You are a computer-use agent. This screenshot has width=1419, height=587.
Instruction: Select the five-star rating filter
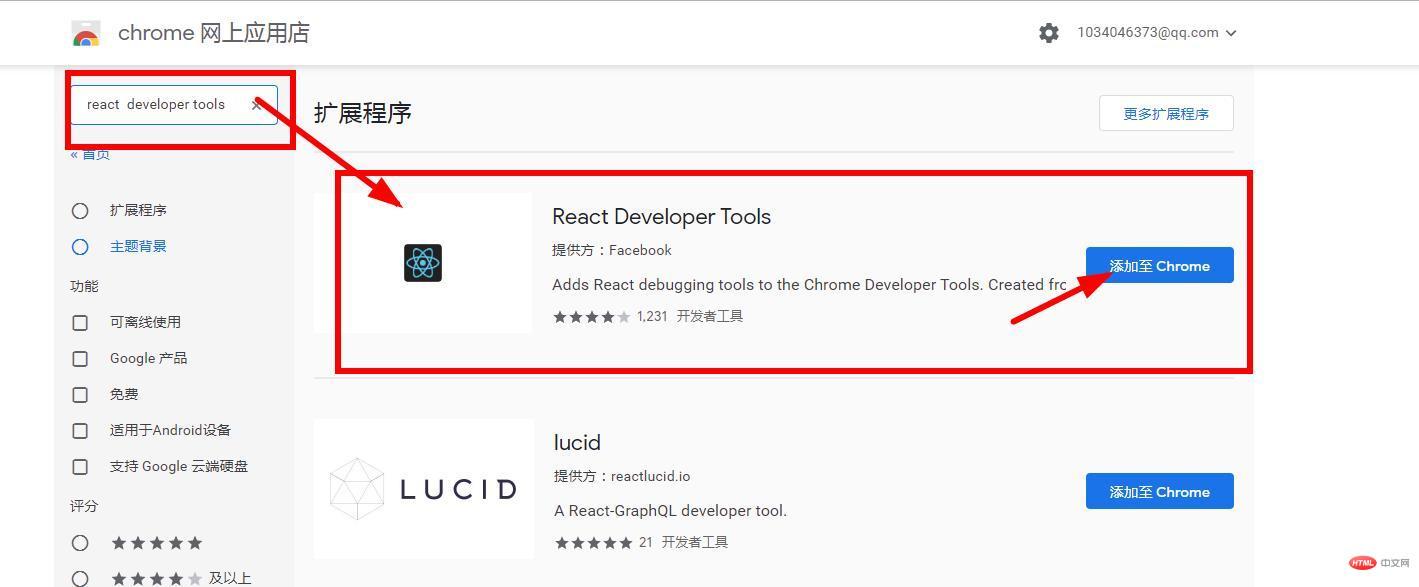(80, 543)
